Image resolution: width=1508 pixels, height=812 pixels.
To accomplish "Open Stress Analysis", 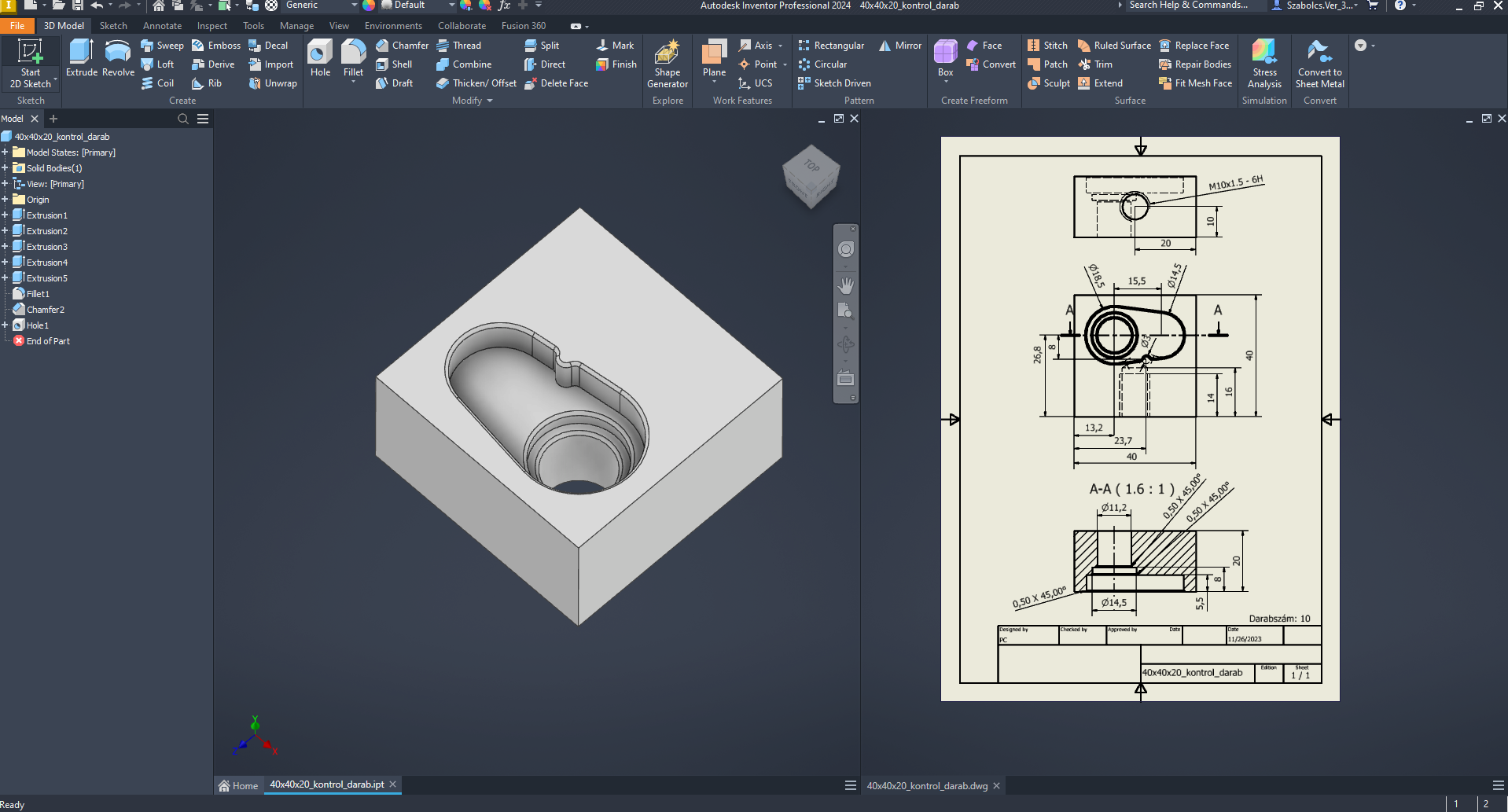I will tap(1264, 64).
